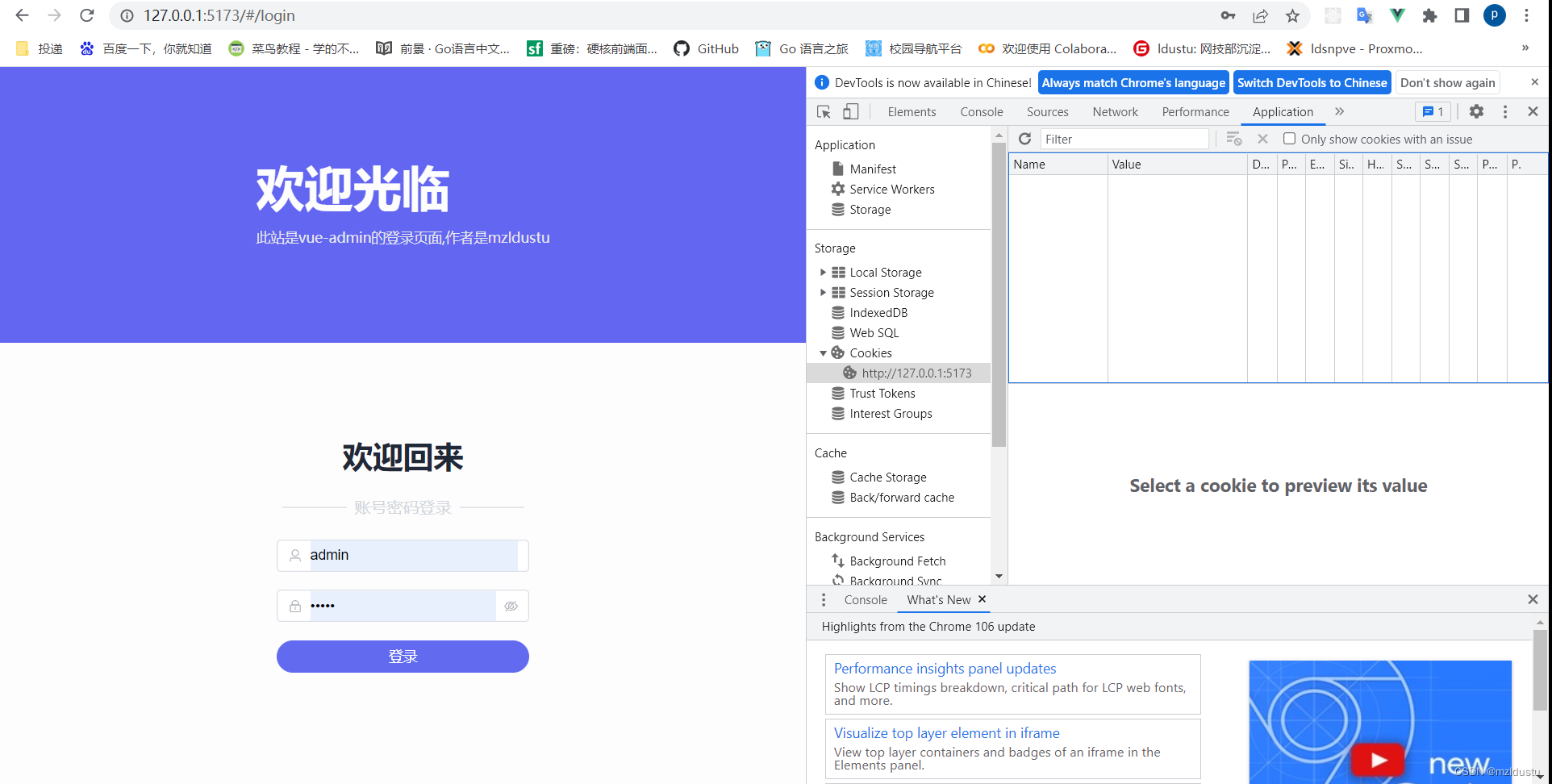Viewport: 1552px width, 784px height.
Task: Open the Chrome profile avatar
Action: [x=1494, y=15]
